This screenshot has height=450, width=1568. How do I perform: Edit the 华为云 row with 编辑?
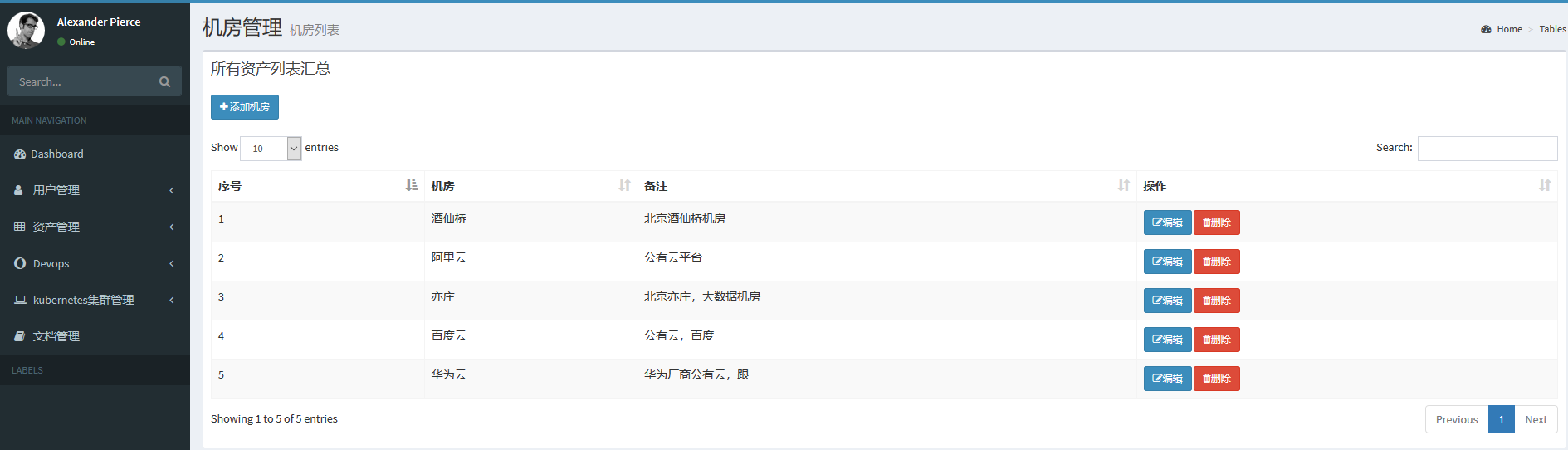(1167, 379)
